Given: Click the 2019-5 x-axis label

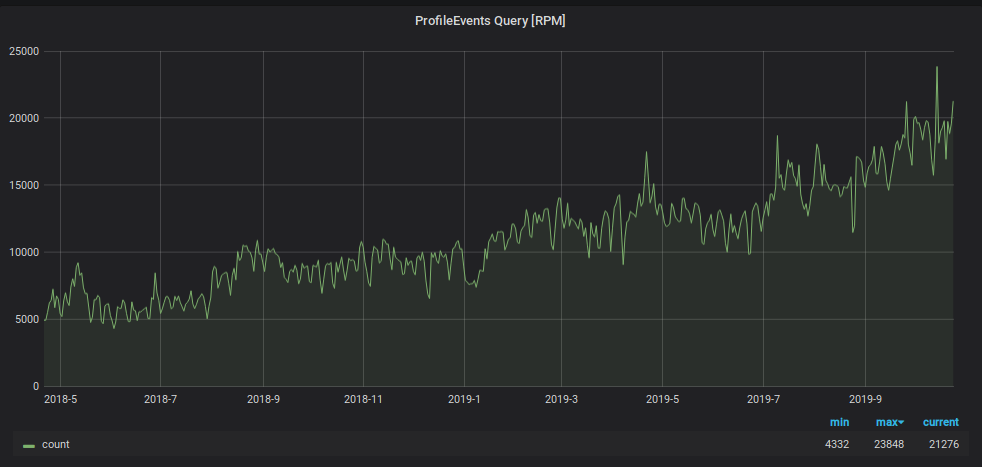Looking at the screenshot, I should [x=663, y=398].
